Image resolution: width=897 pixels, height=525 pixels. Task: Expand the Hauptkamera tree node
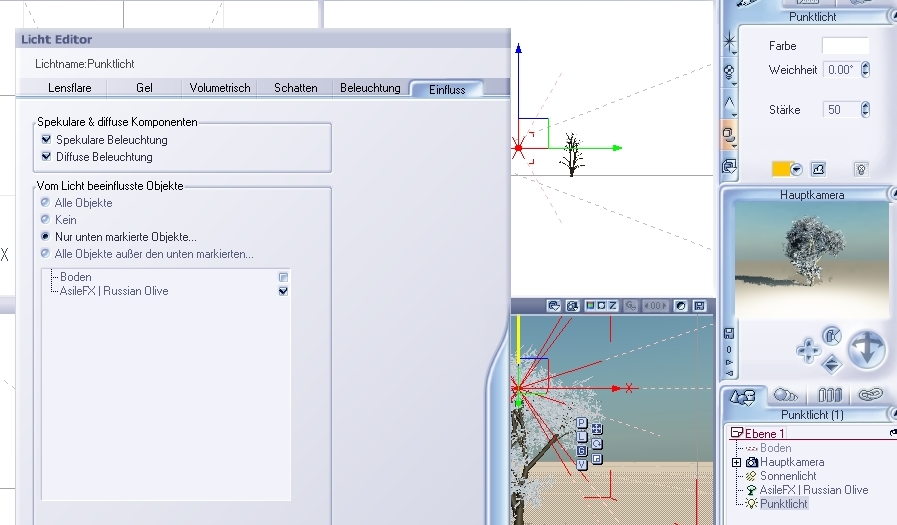736,462
